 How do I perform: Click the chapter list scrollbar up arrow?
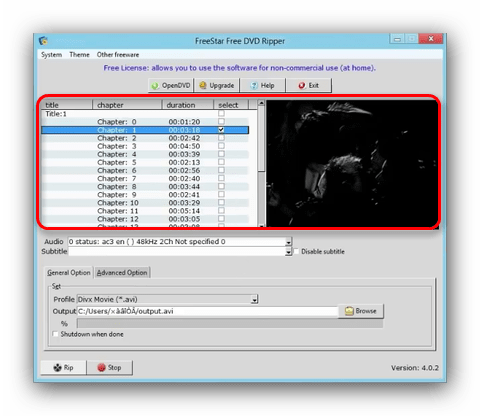pos(261,103)
